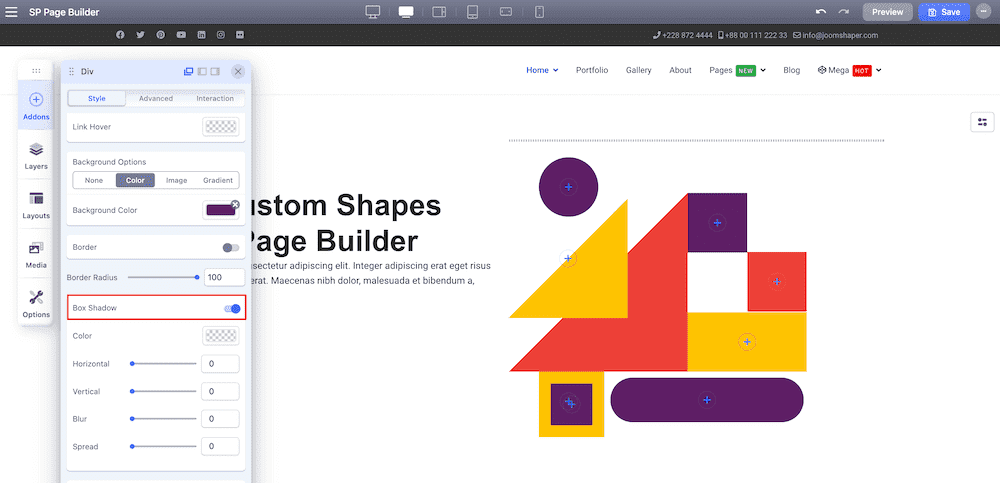Toggle the Box Shadow switch off
1000x483 pixels.
(232, 308)
